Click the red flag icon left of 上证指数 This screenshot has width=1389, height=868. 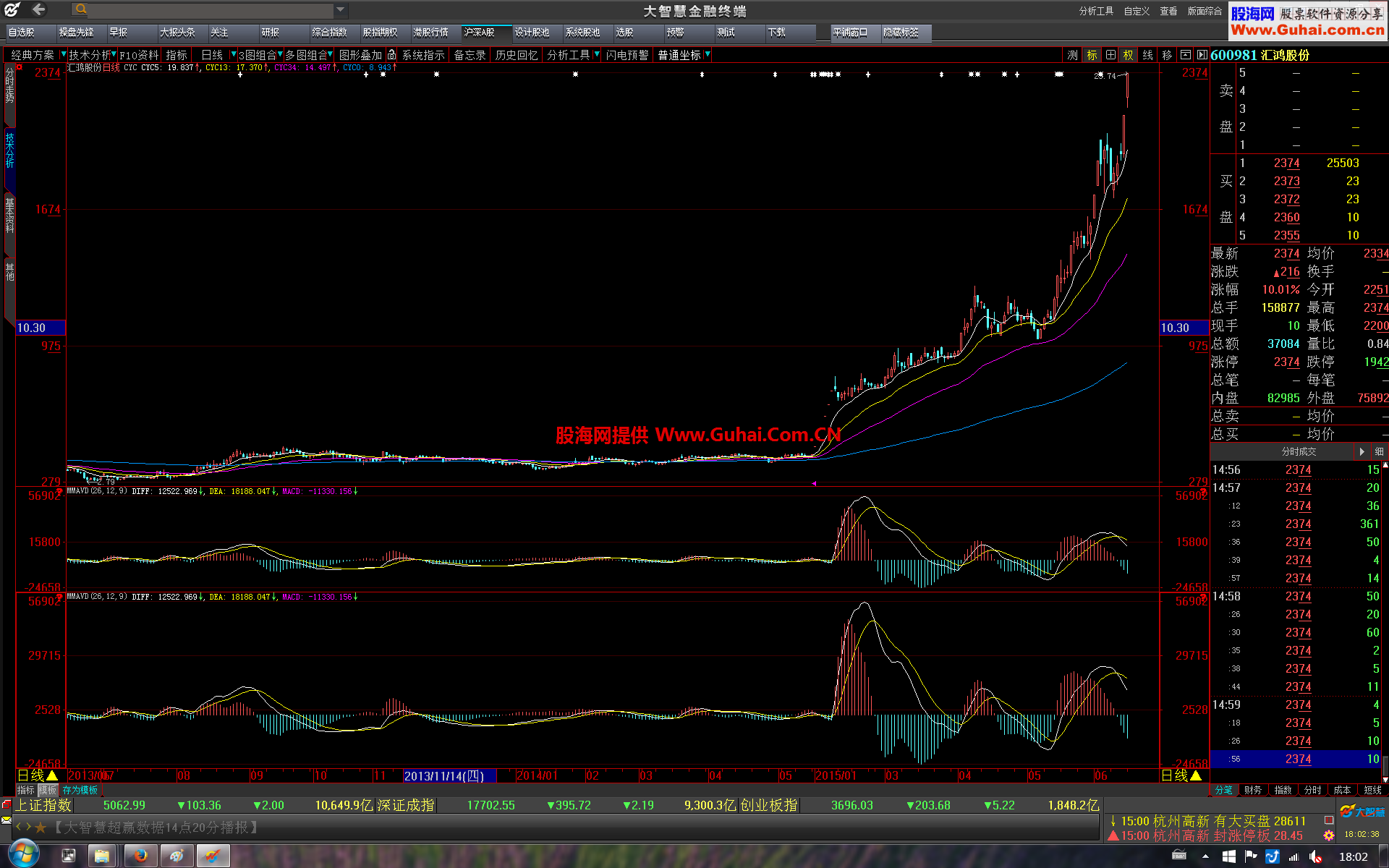(x=7, y=804)
